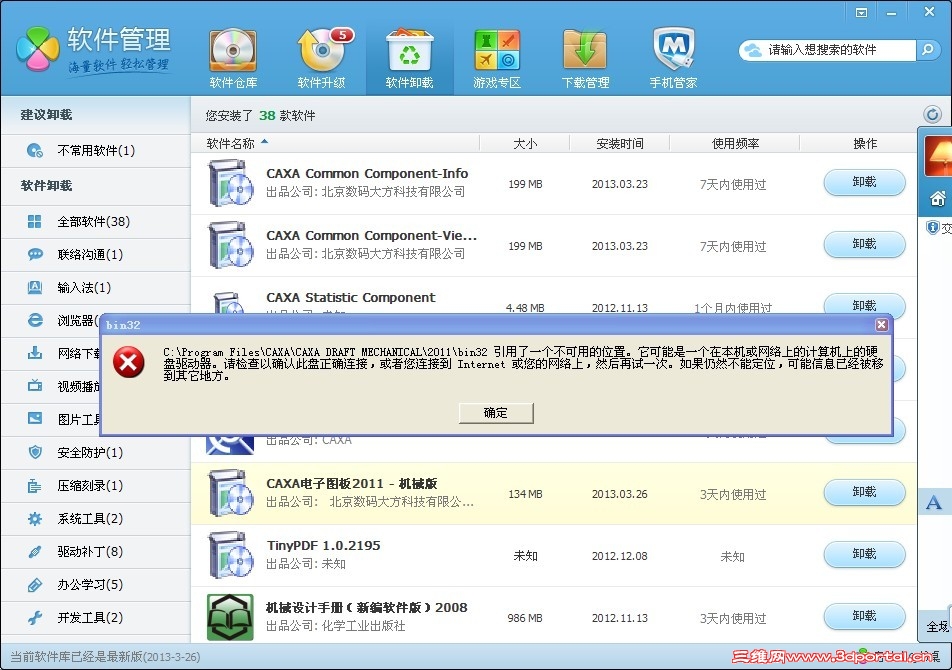Open the 软件仓库 software library icon
Image resolution: width=952 pixels, height=670 pixels.
[x=233, y=59]
